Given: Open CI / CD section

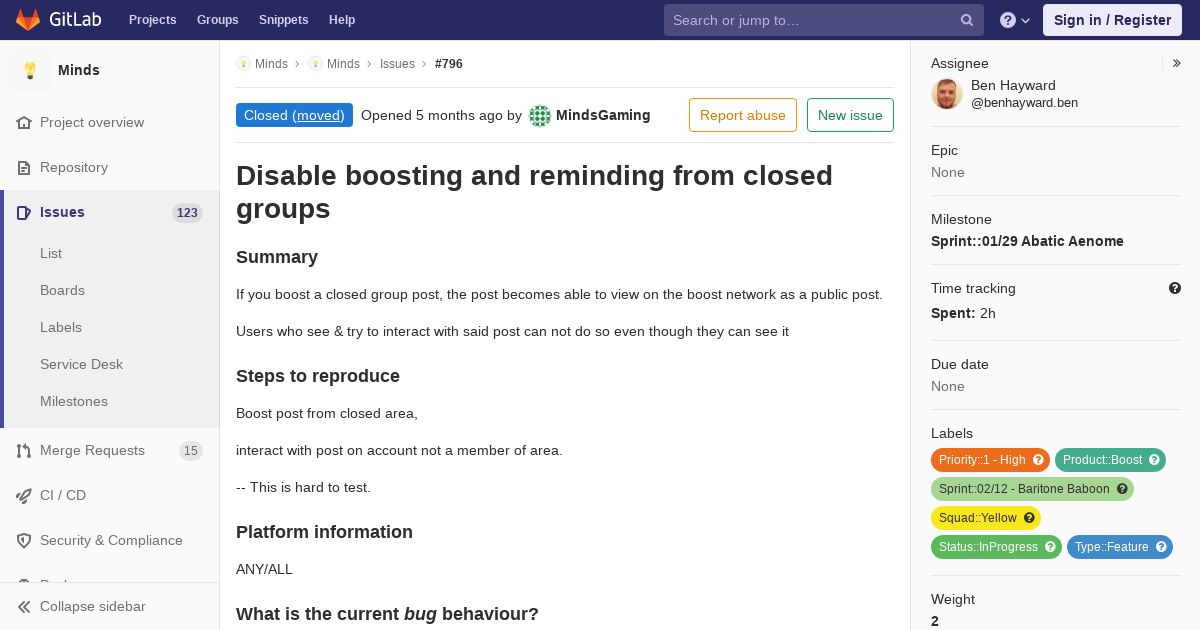Looking at the screenshot, I should point(63,495).
